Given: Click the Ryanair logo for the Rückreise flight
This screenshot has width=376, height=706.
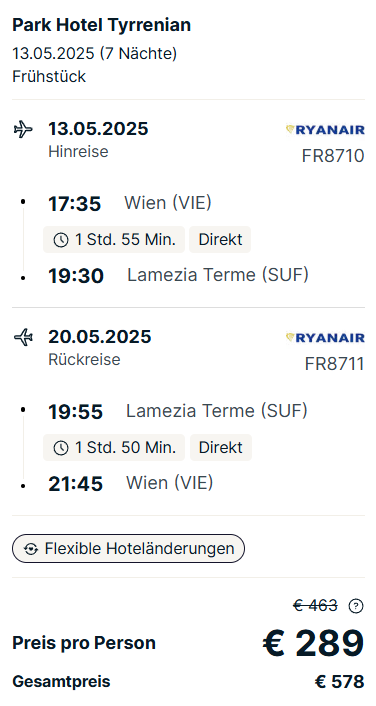Looking at the screenshot, I should 325,338.
